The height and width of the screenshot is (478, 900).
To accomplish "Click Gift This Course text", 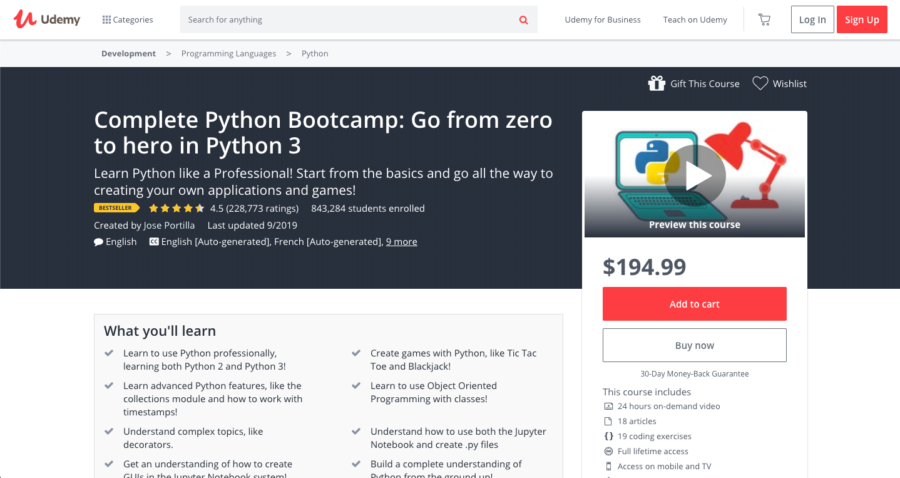I will tap(704, 84).
